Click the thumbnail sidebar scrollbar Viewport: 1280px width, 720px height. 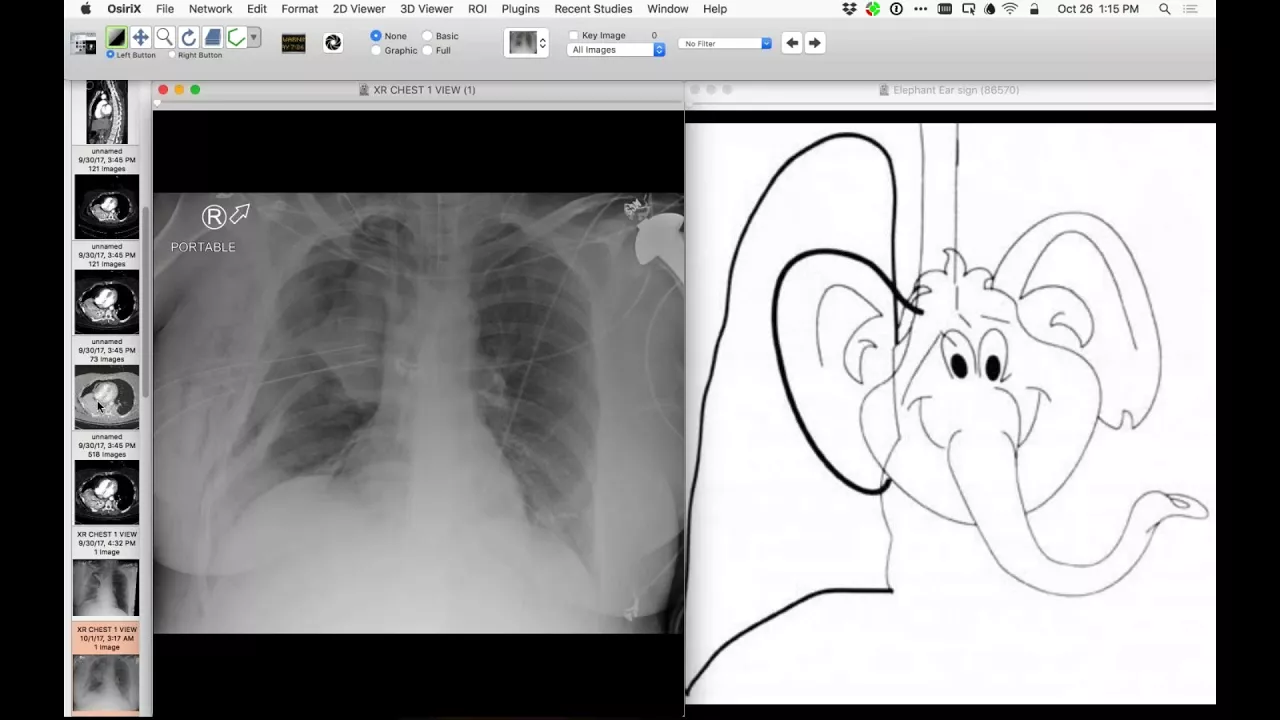pos(147,300)
